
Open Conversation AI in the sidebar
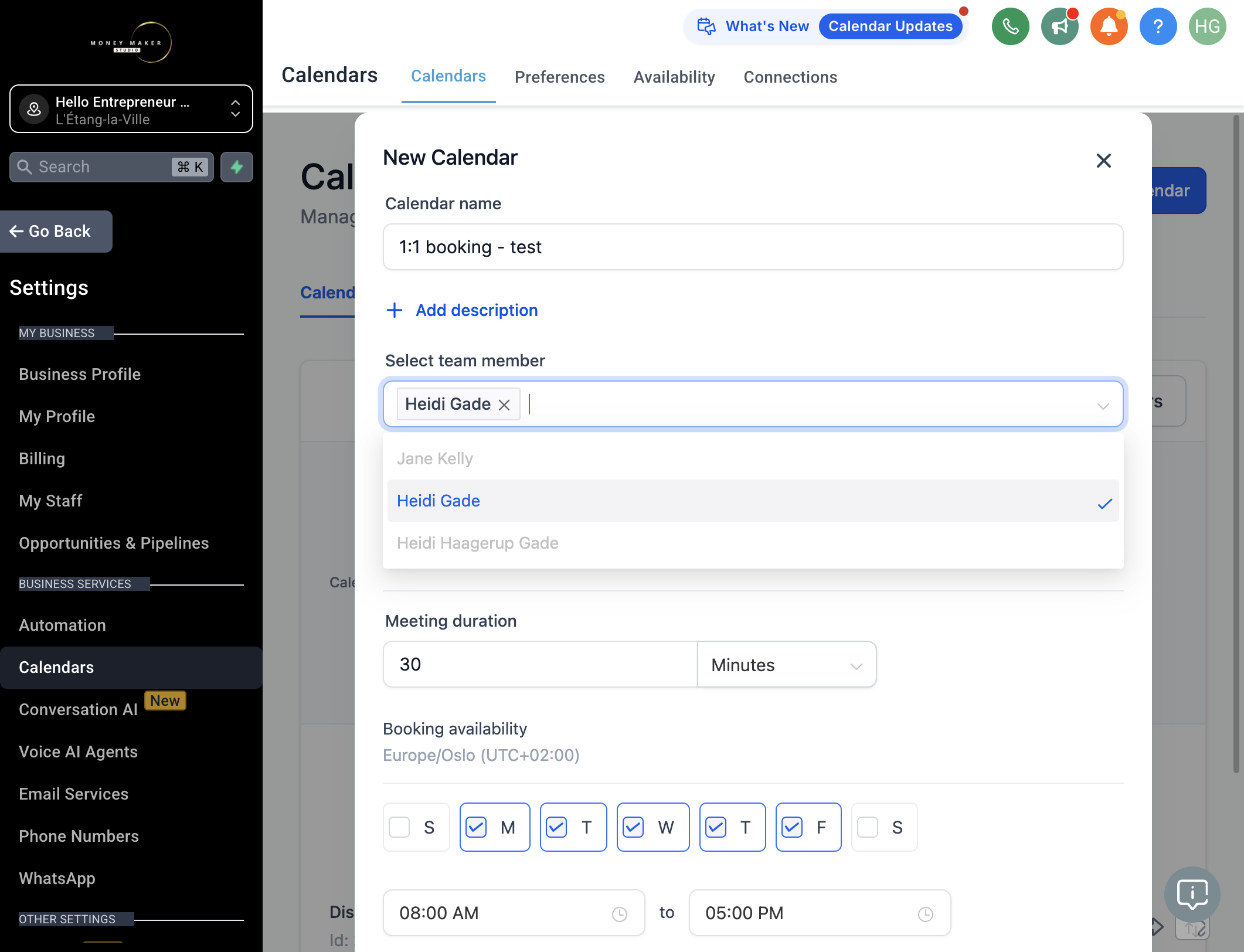(x=78, y=709)
